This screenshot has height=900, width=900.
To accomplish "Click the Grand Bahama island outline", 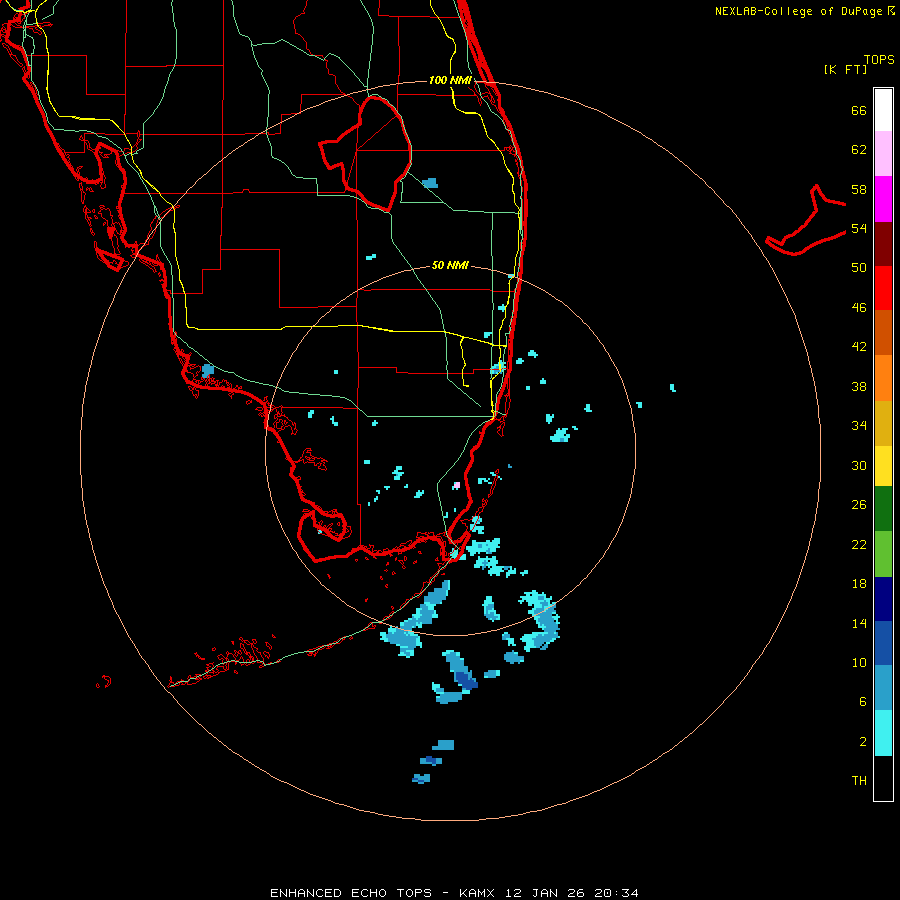I will [805, 221].
